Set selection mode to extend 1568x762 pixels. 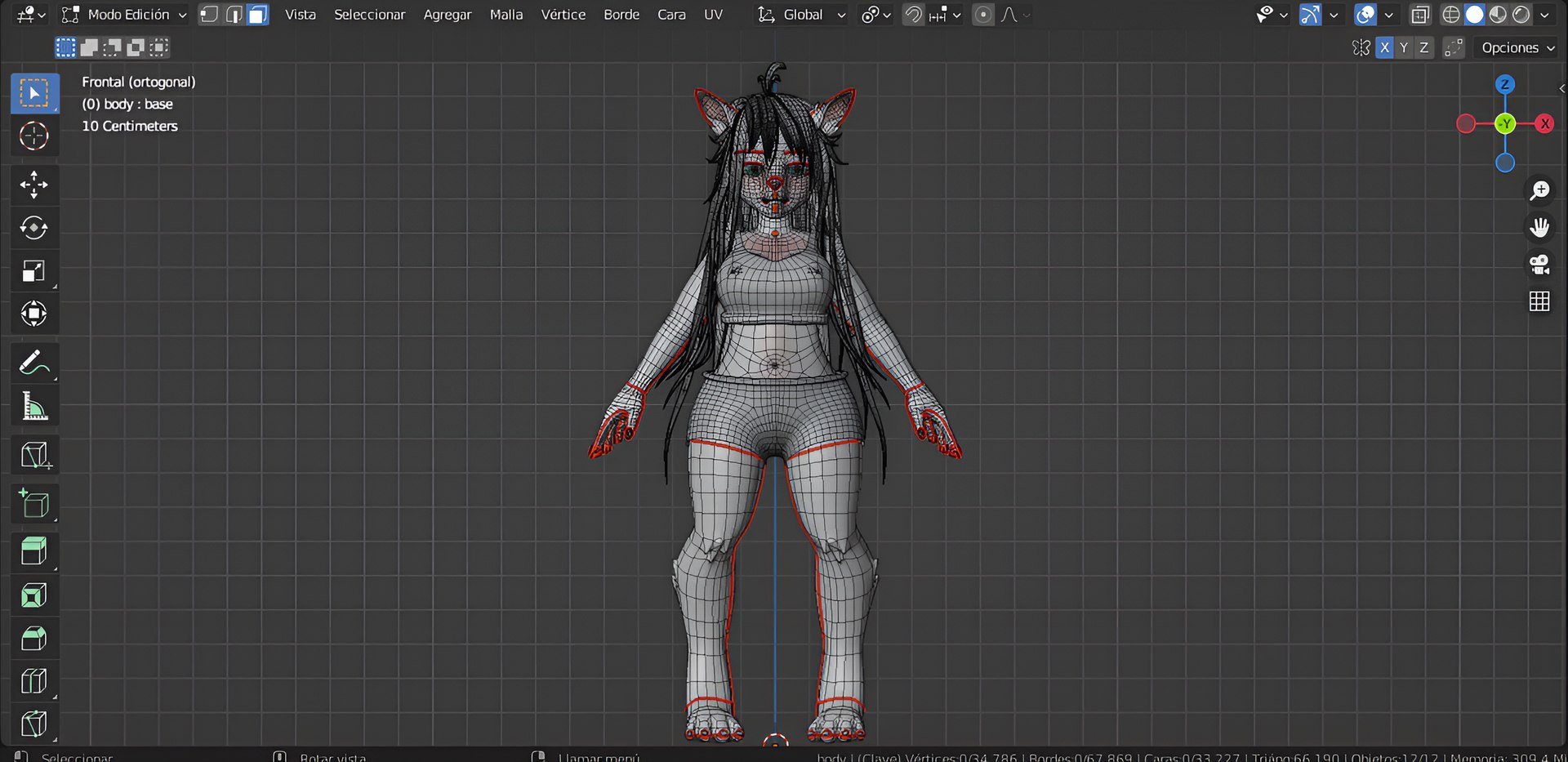tap(89, 47)
